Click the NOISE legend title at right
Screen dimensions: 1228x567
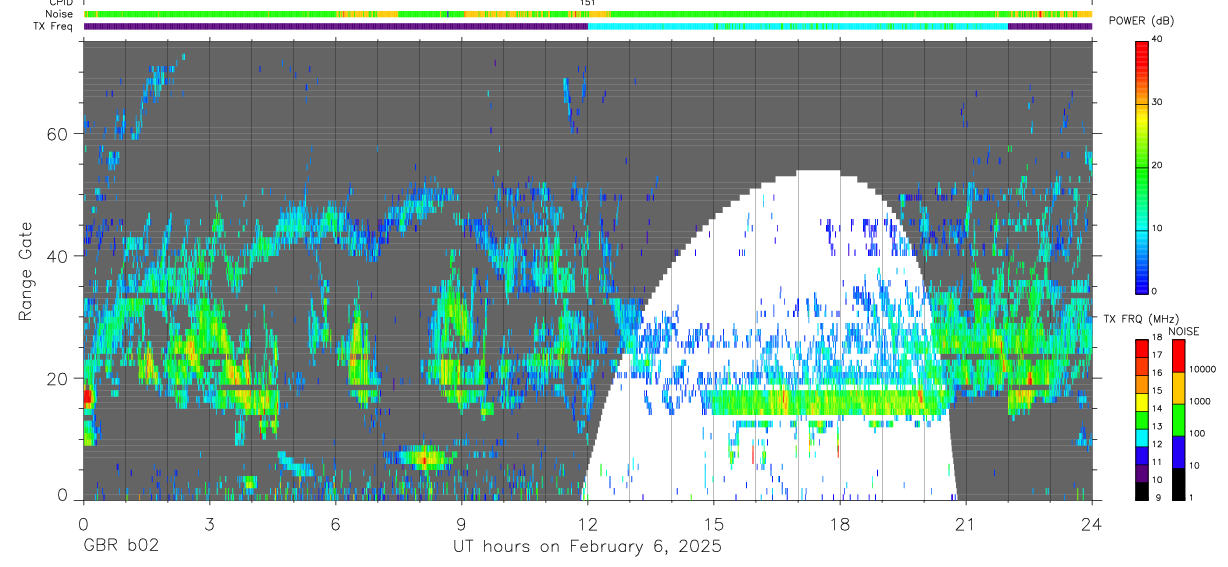click(1186, 331)
